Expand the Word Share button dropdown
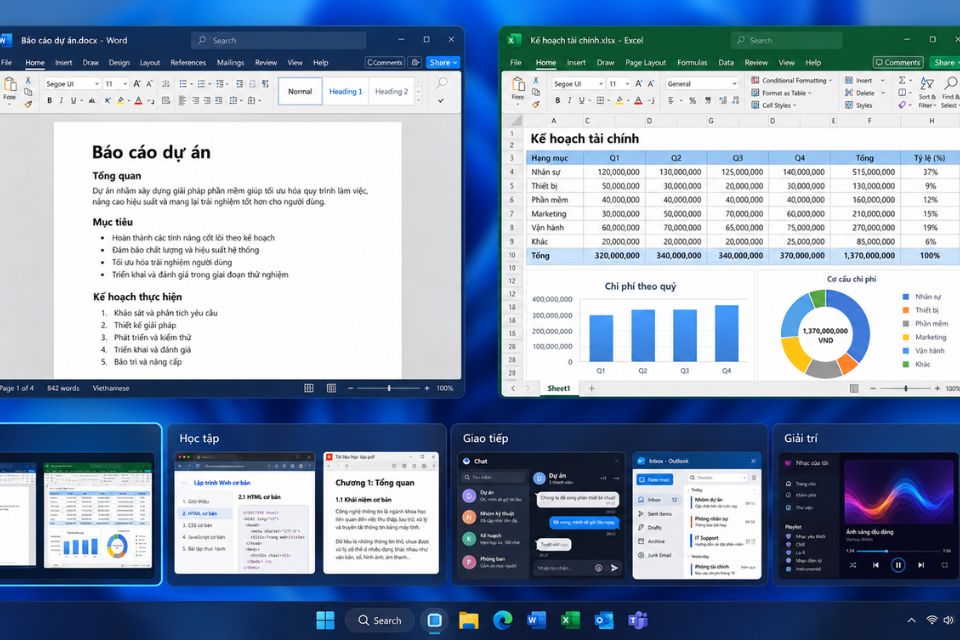960x640 pixels. [455, 62]
